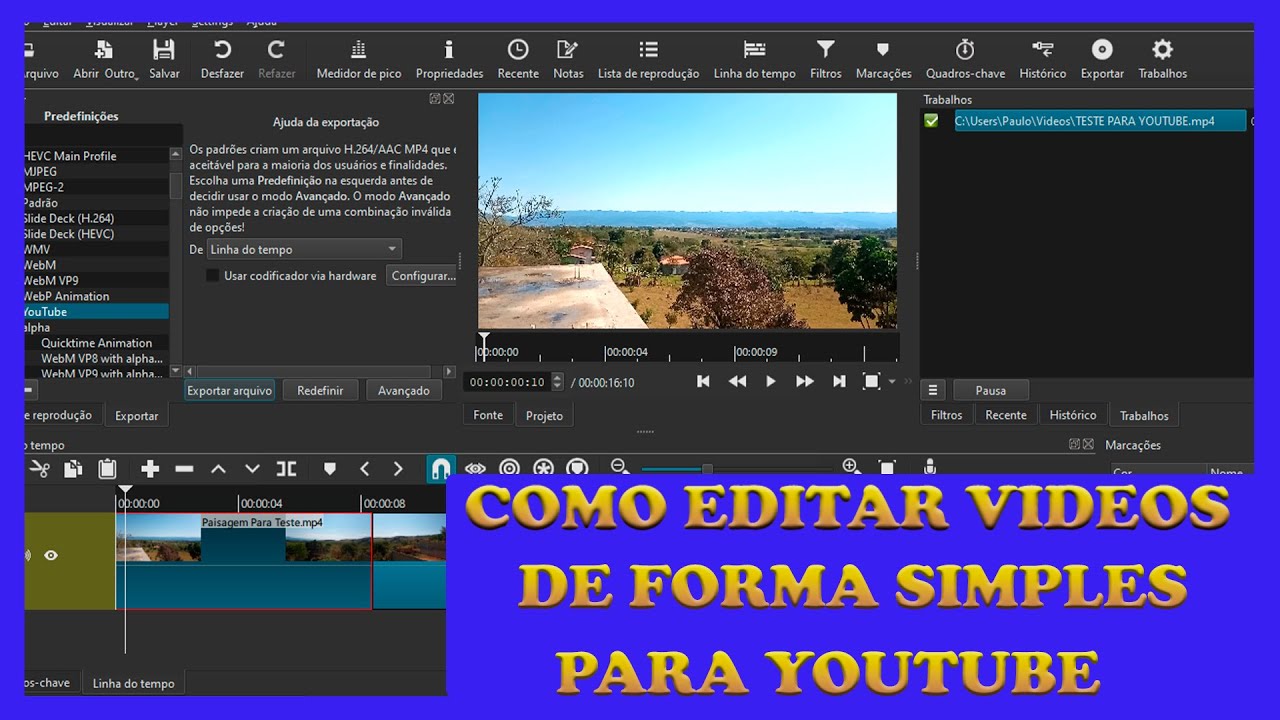Toggle ripple trim and drop button
The height and width of the screenshot is (720, 1280).
[x=509, y=468]
